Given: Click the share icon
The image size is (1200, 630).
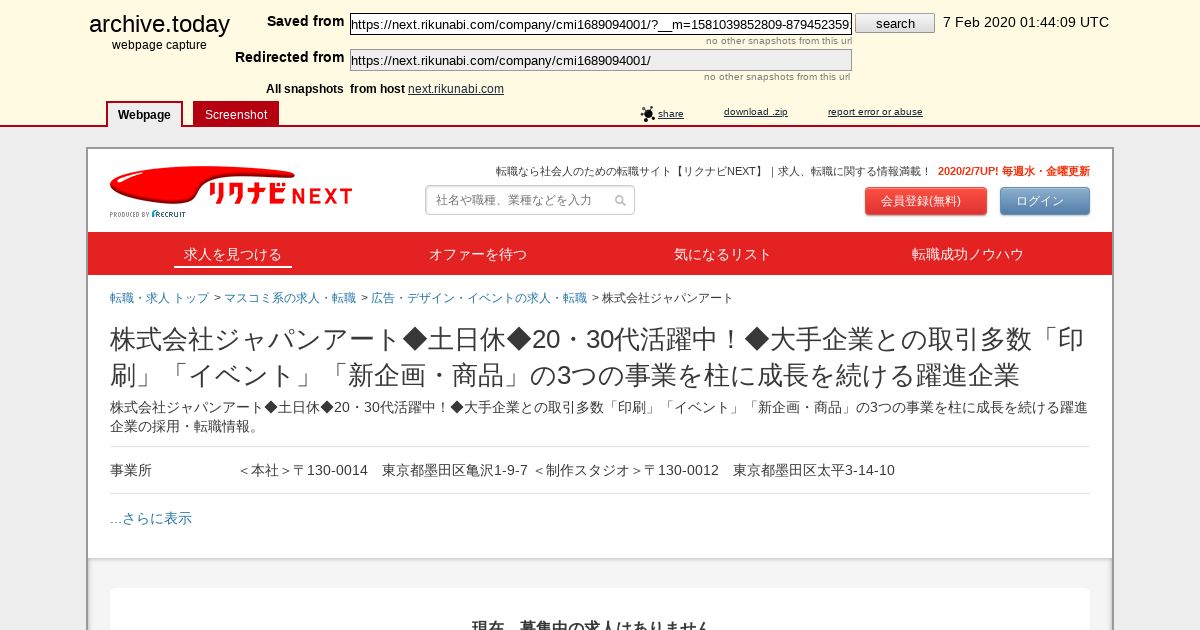Looking at the screenshot, I should [x=648, y=114].
